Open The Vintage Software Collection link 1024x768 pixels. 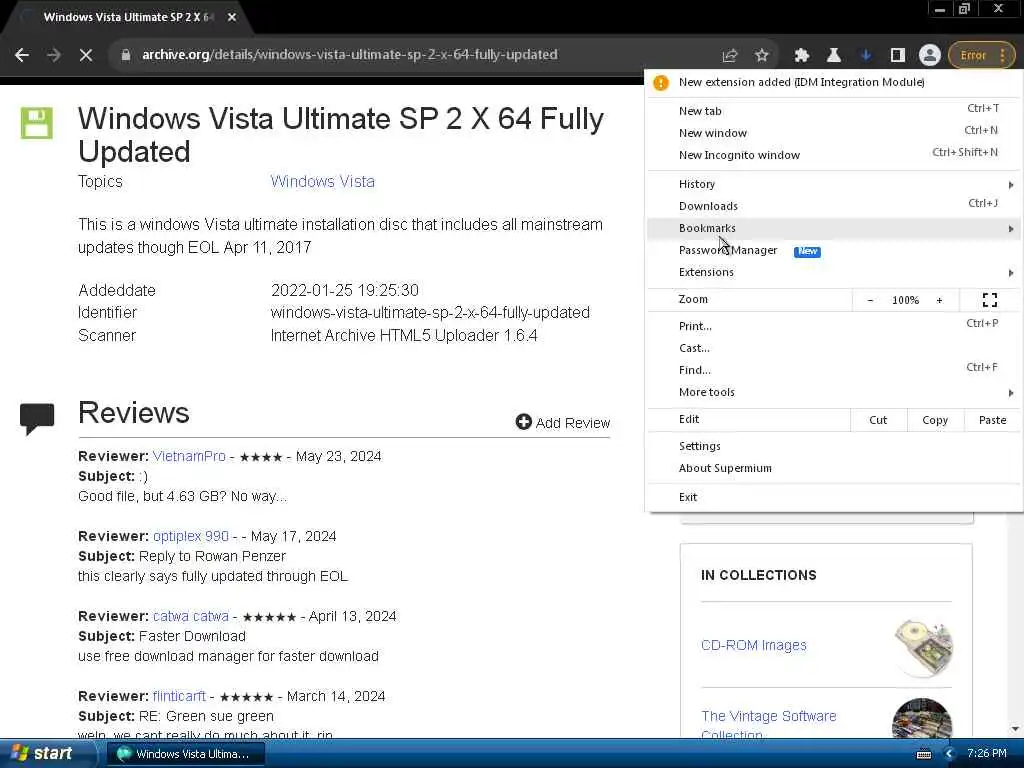[769, 724]
